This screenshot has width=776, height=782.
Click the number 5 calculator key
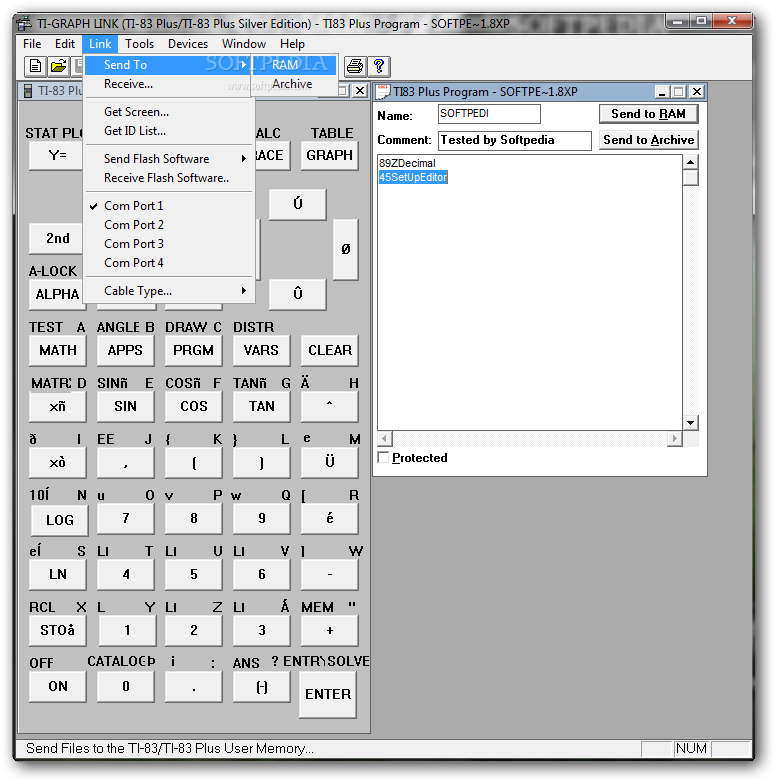(194, 574)
